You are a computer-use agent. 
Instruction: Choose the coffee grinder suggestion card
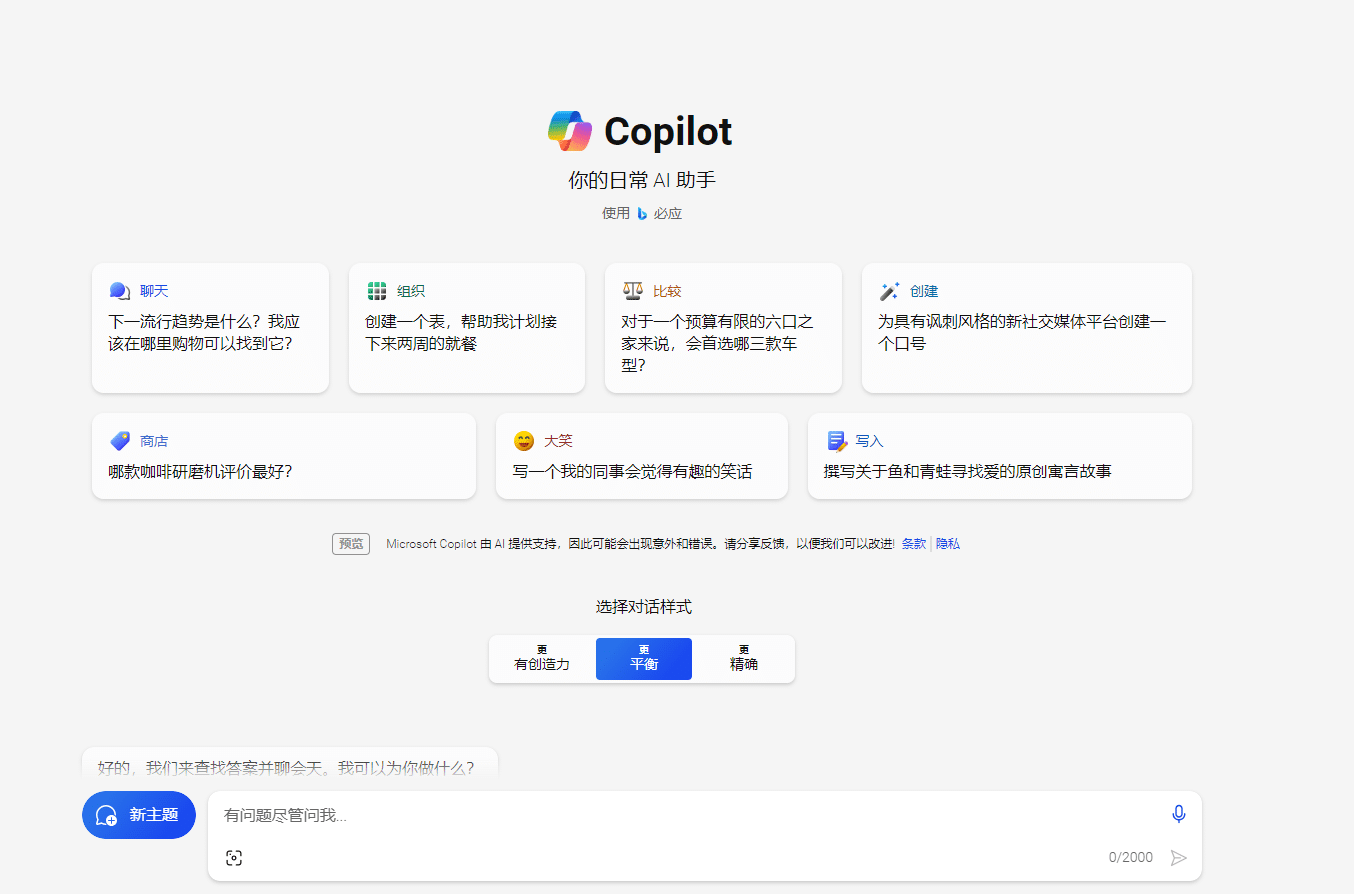284,456
